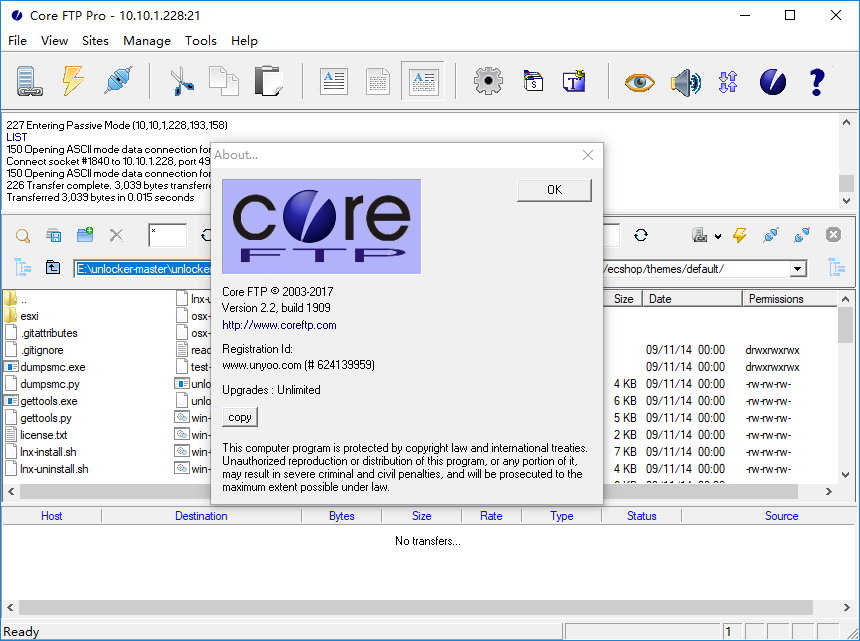
Task: Click the Cut scissors icon
Action: tap(182, 81)
